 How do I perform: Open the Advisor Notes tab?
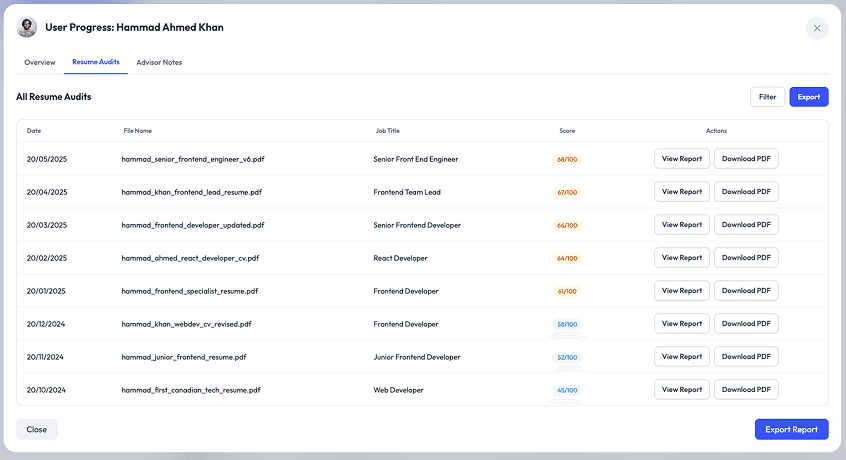[x=159, y=62]
